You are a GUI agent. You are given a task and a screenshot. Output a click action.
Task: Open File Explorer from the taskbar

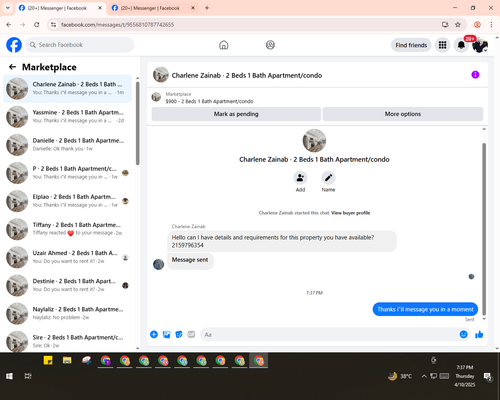click(67, 360)
